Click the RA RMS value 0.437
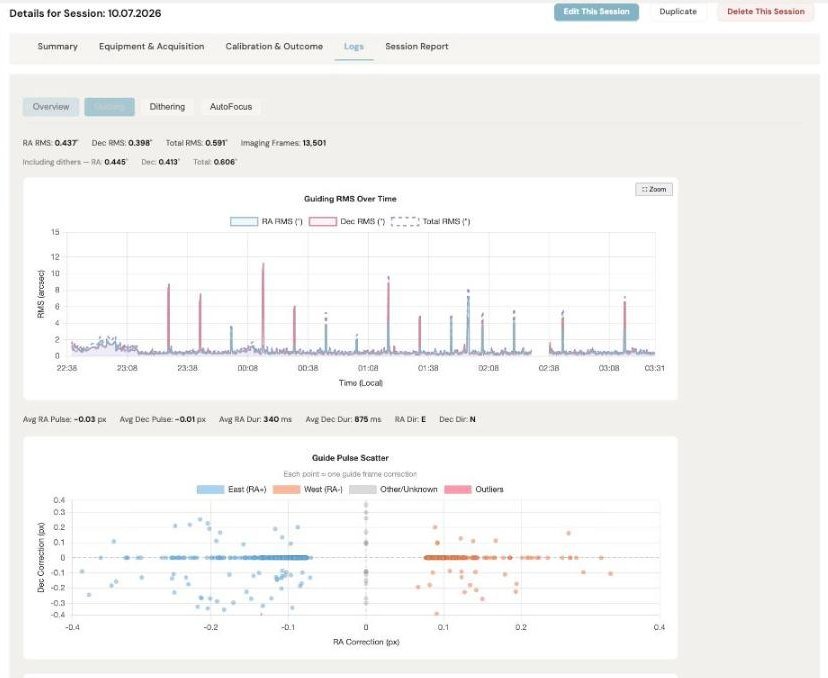The width and height of the screenshot is (828, 678). coord(66,143)
